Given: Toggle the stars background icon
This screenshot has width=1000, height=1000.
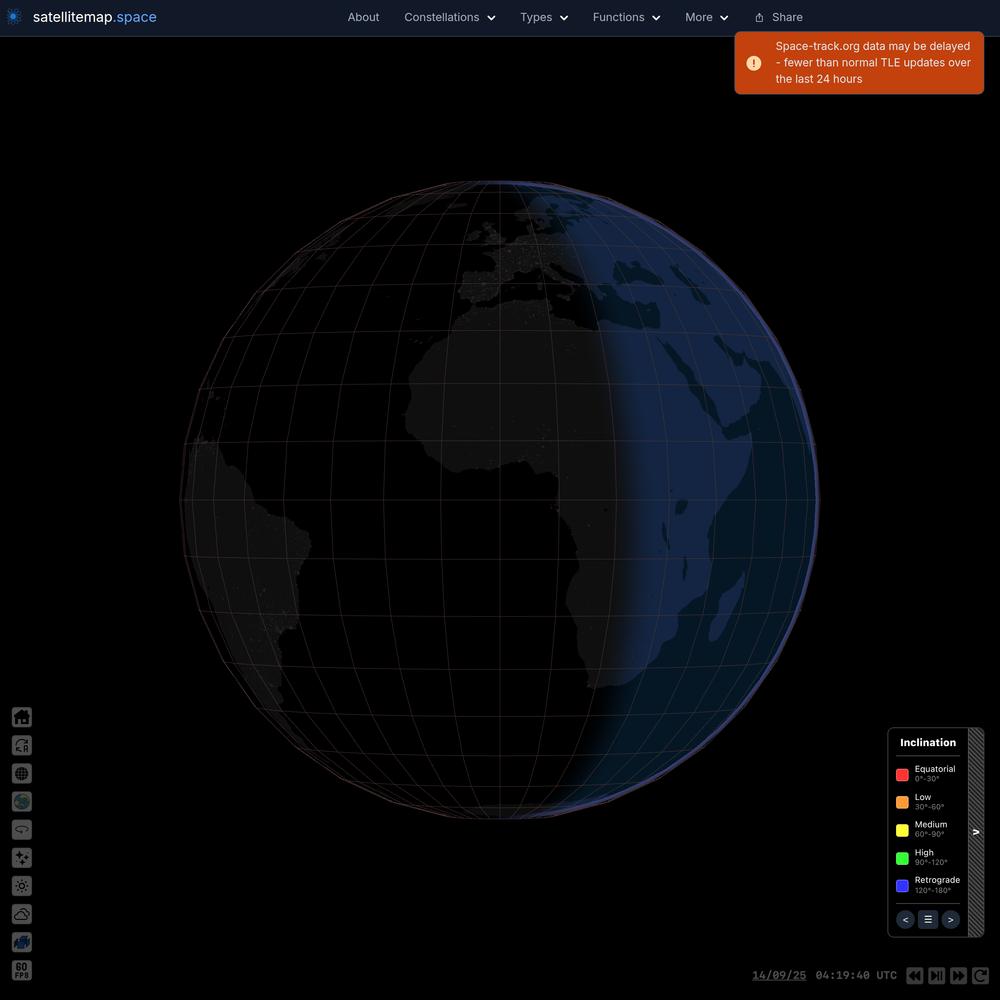Looking at the screenshot, I should point(21,857).
